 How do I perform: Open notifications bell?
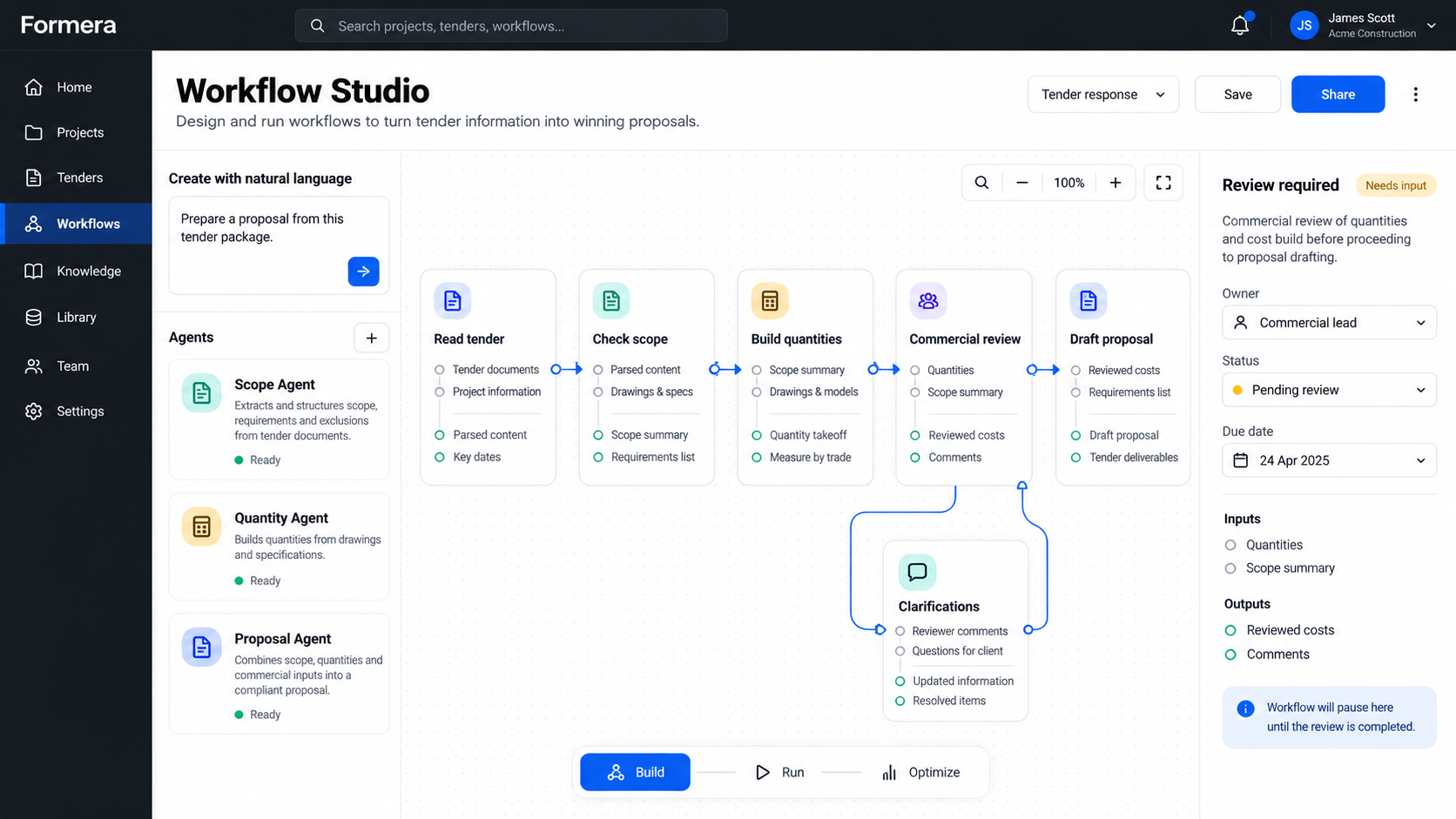coord(1240,25)
